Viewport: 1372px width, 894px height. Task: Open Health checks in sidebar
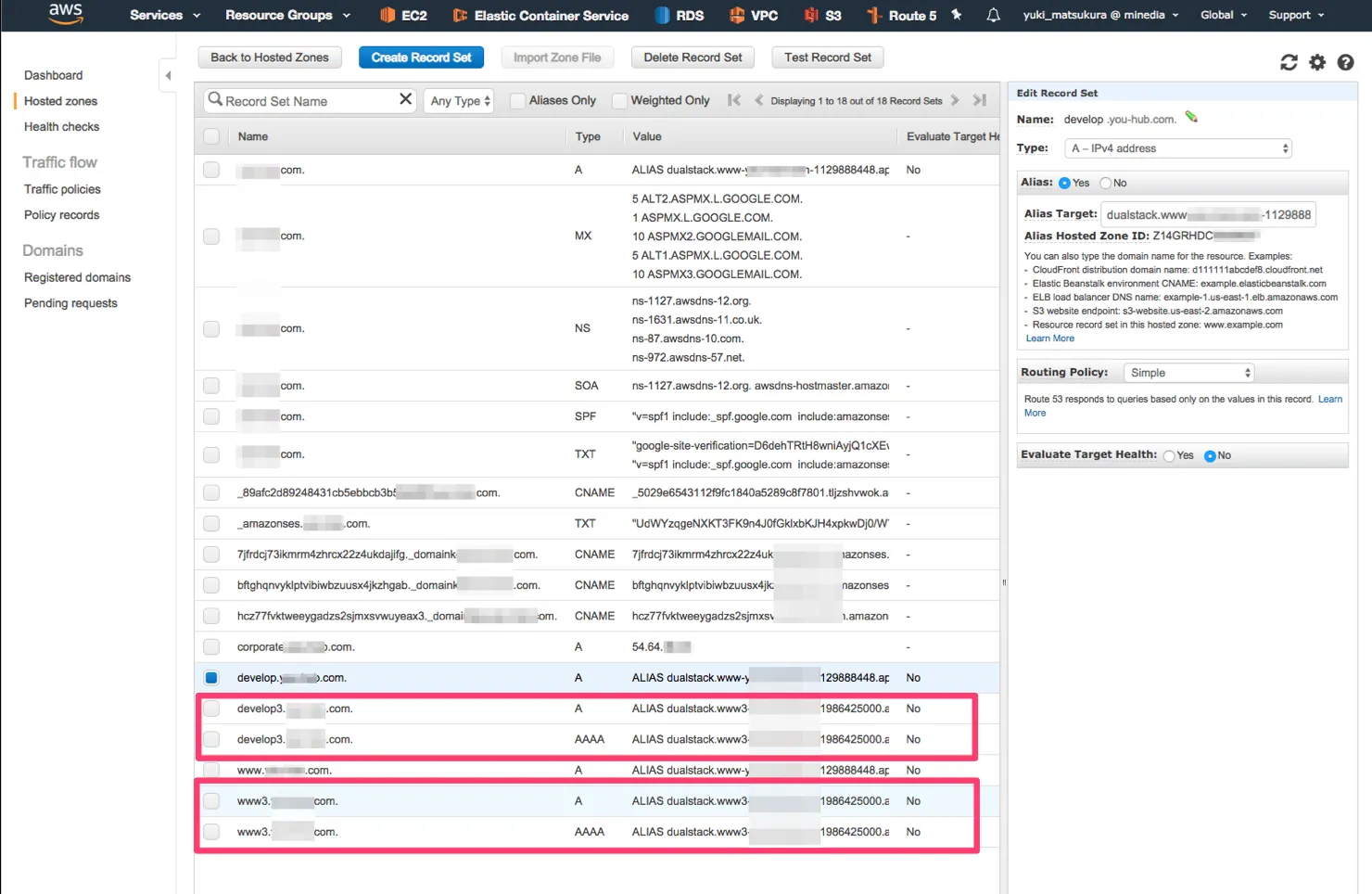point(61,127)
